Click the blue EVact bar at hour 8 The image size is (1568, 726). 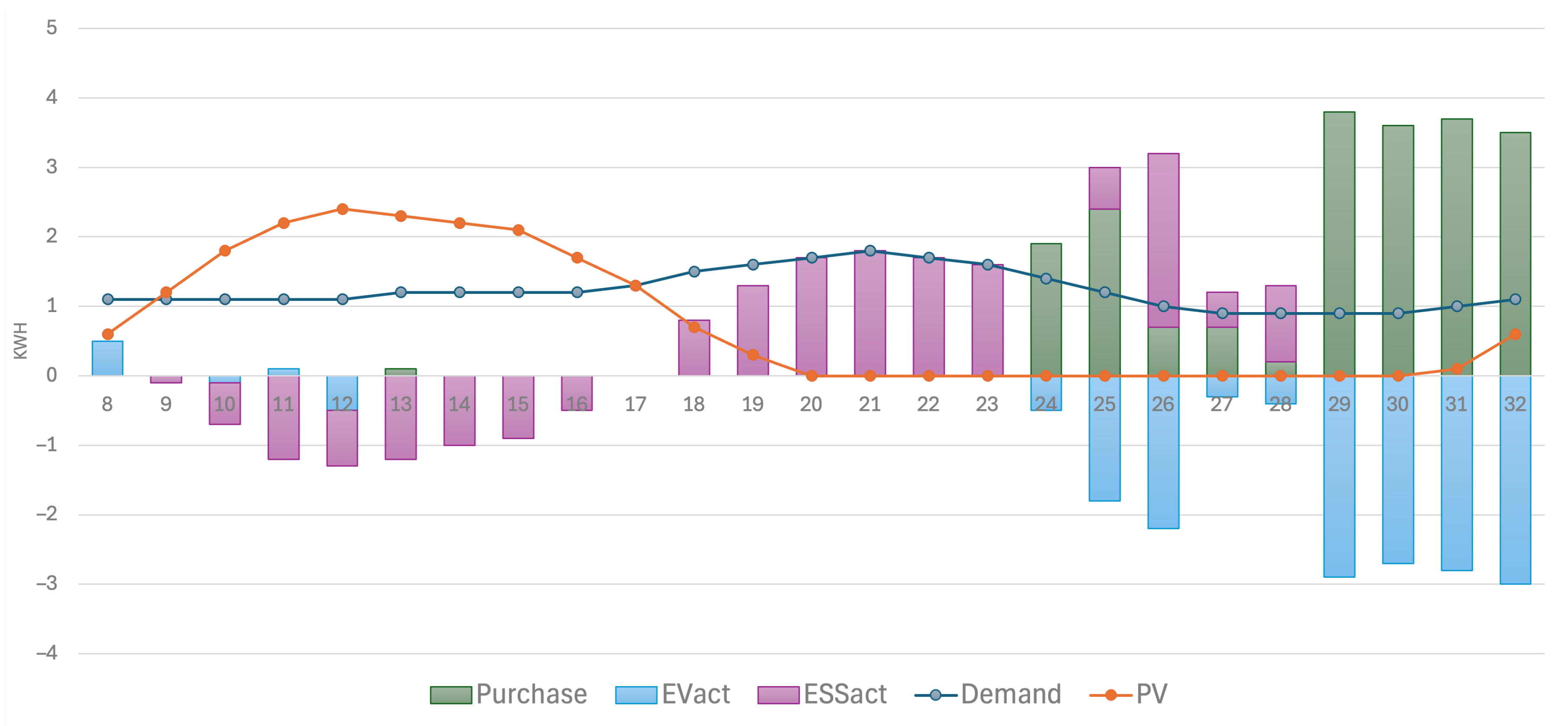[107, 358]
